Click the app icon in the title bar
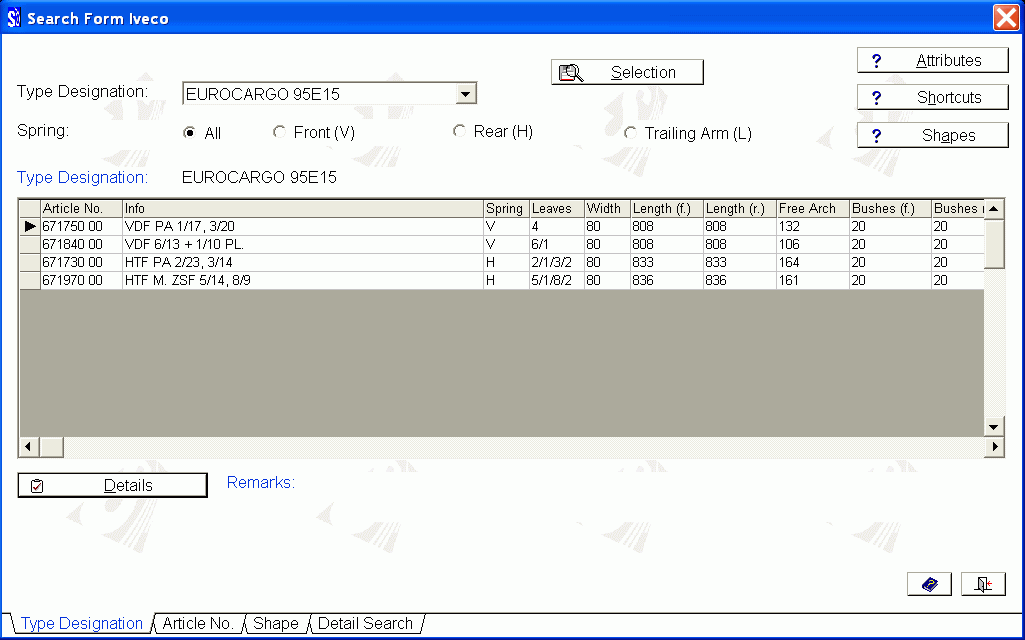 (x=13, y=18)
